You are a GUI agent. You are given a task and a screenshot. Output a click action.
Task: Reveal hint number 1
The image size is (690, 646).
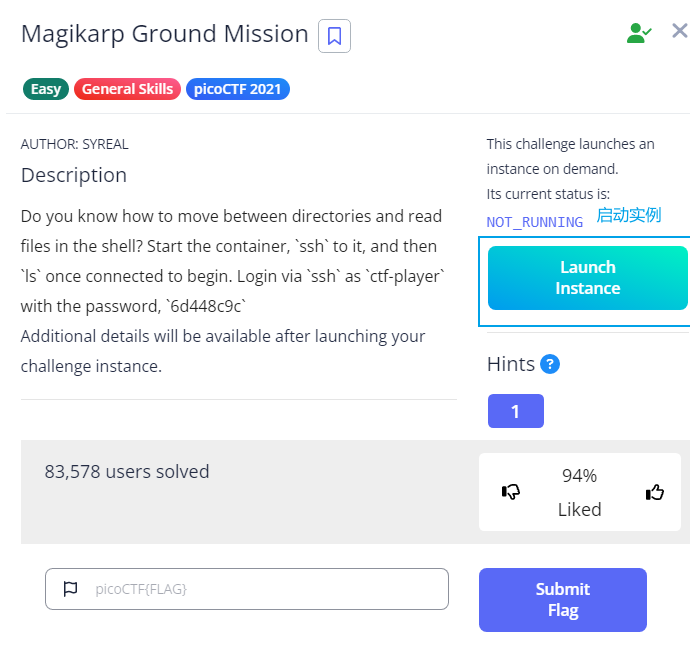515,411
